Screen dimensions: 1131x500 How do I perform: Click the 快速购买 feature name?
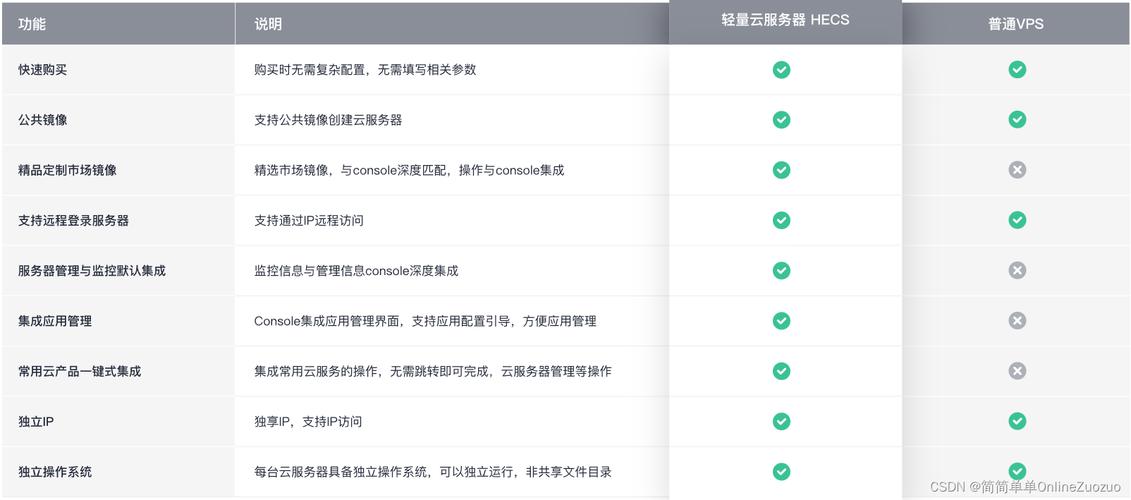(x=43, y=70)
